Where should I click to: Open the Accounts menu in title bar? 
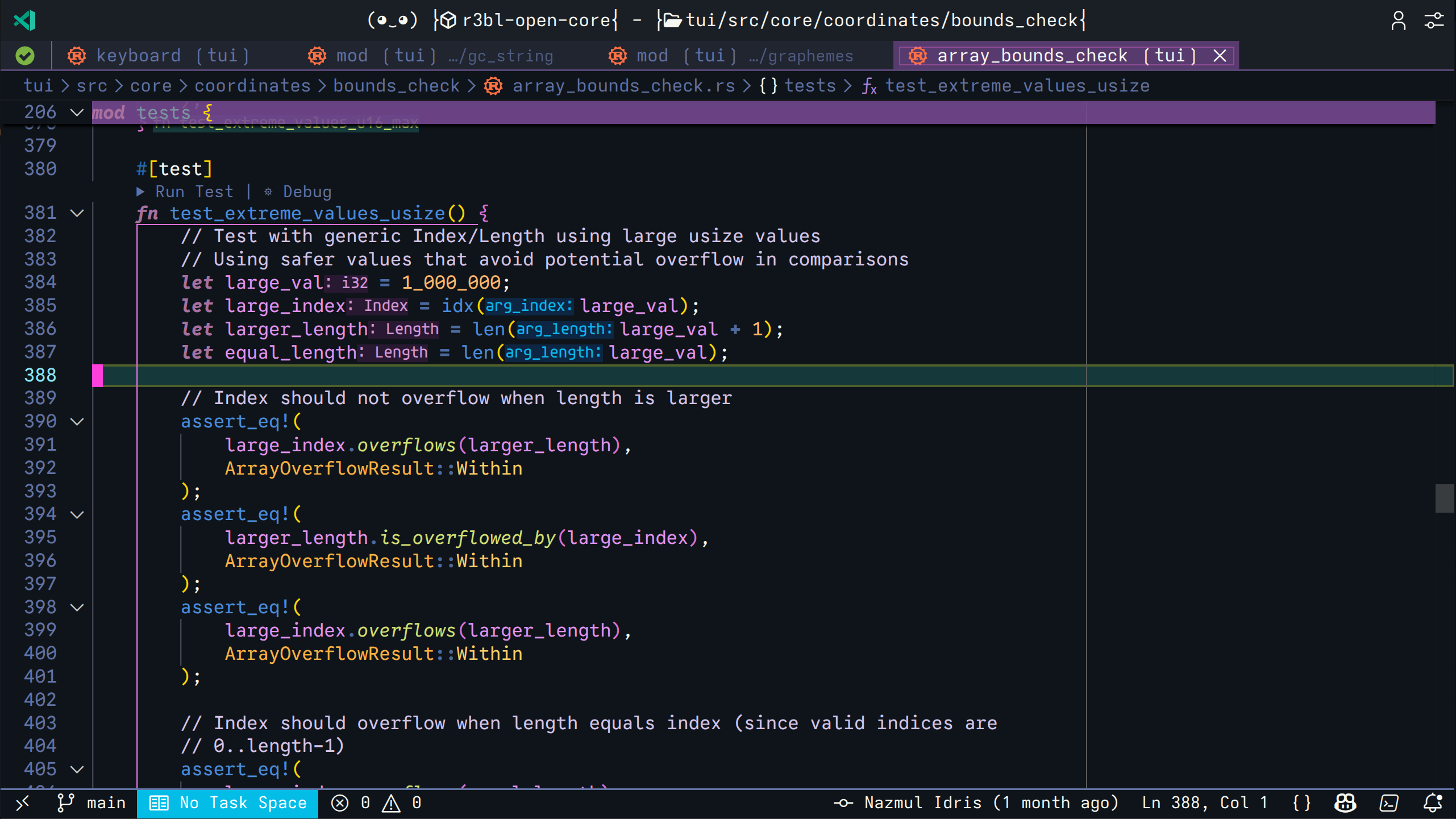[1399, 20]
